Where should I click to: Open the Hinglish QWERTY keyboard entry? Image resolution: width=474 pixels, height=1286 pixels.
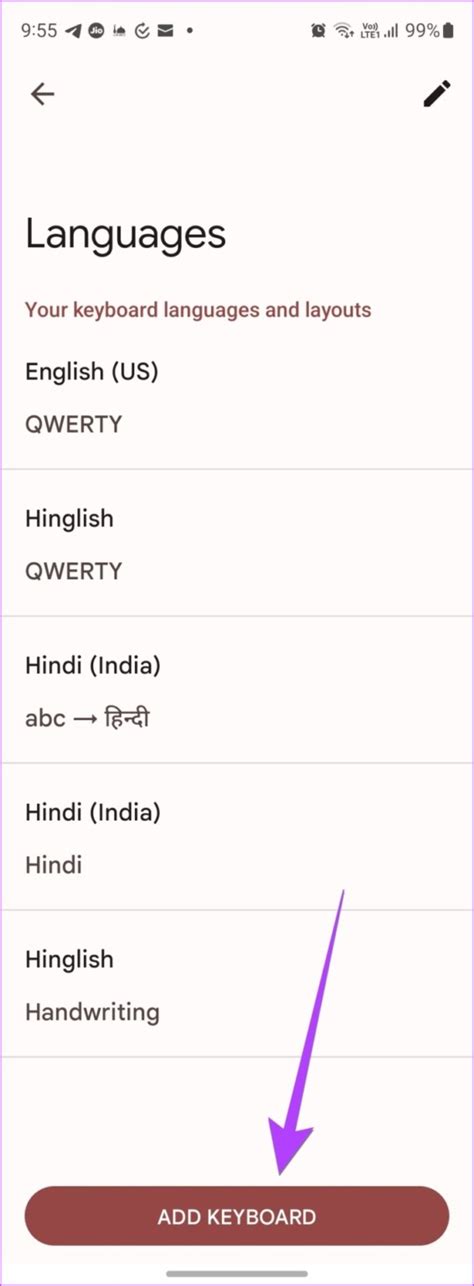point(237,543)
